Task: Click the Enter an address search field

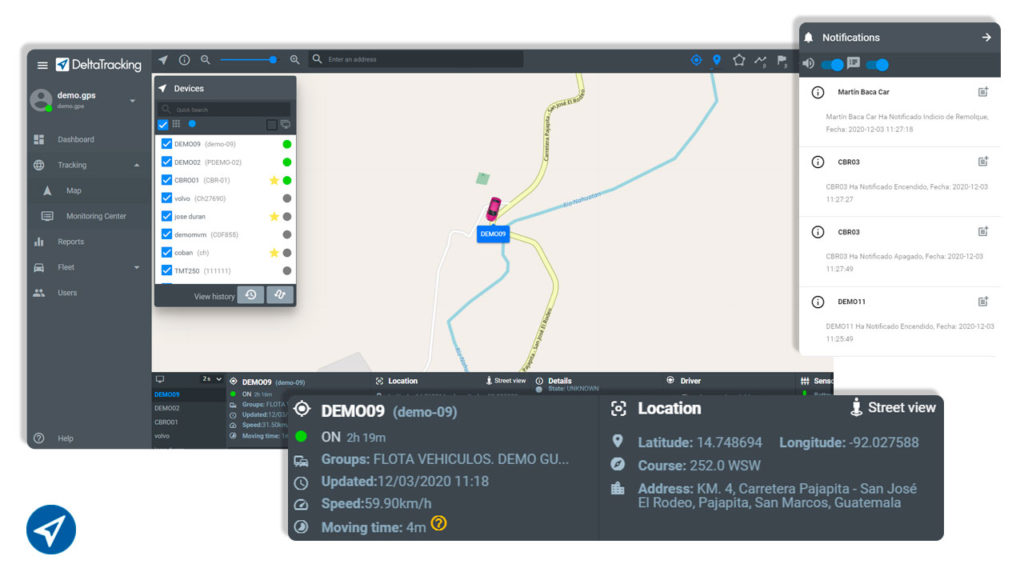Action: pyautogui.click(x=417, y=59)
